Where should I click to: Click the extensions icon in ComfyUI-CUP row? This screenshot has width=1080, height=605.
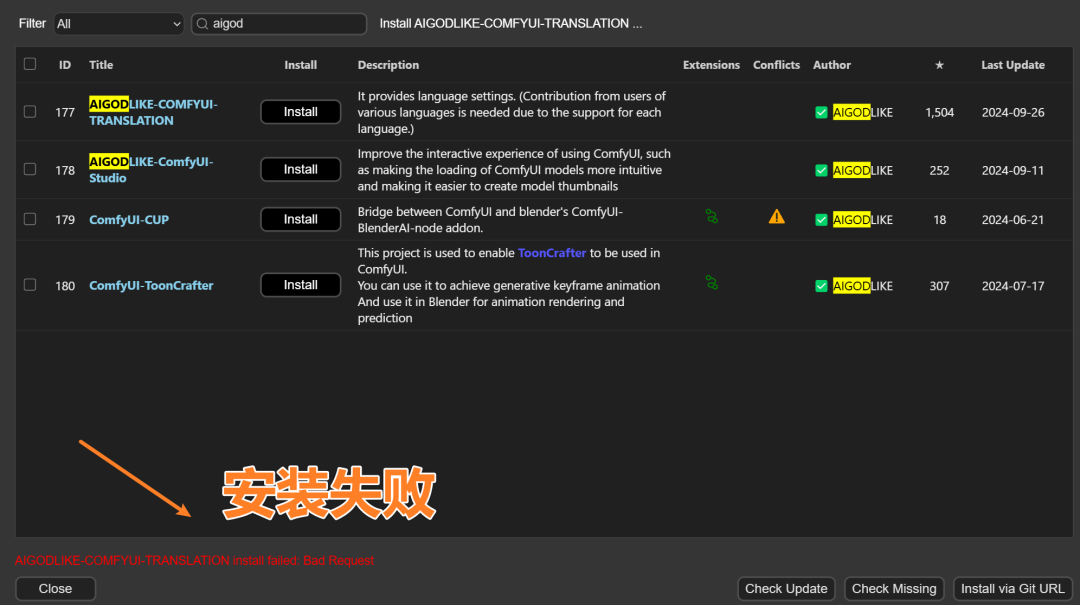tap(712, 217)
